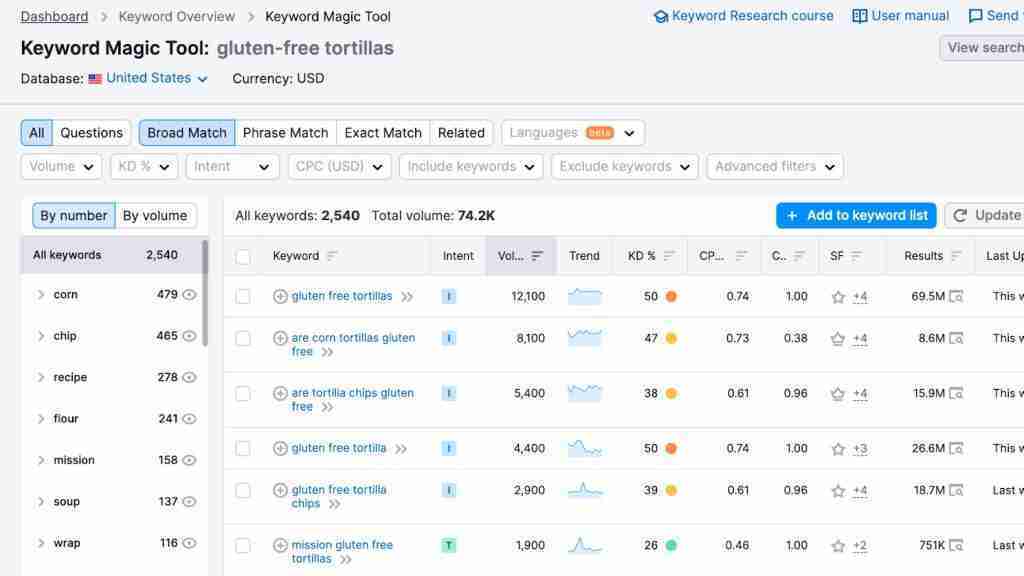Sort by SF column sort icon
This screenshot has height=576, width=1024.
coord(857,256)
